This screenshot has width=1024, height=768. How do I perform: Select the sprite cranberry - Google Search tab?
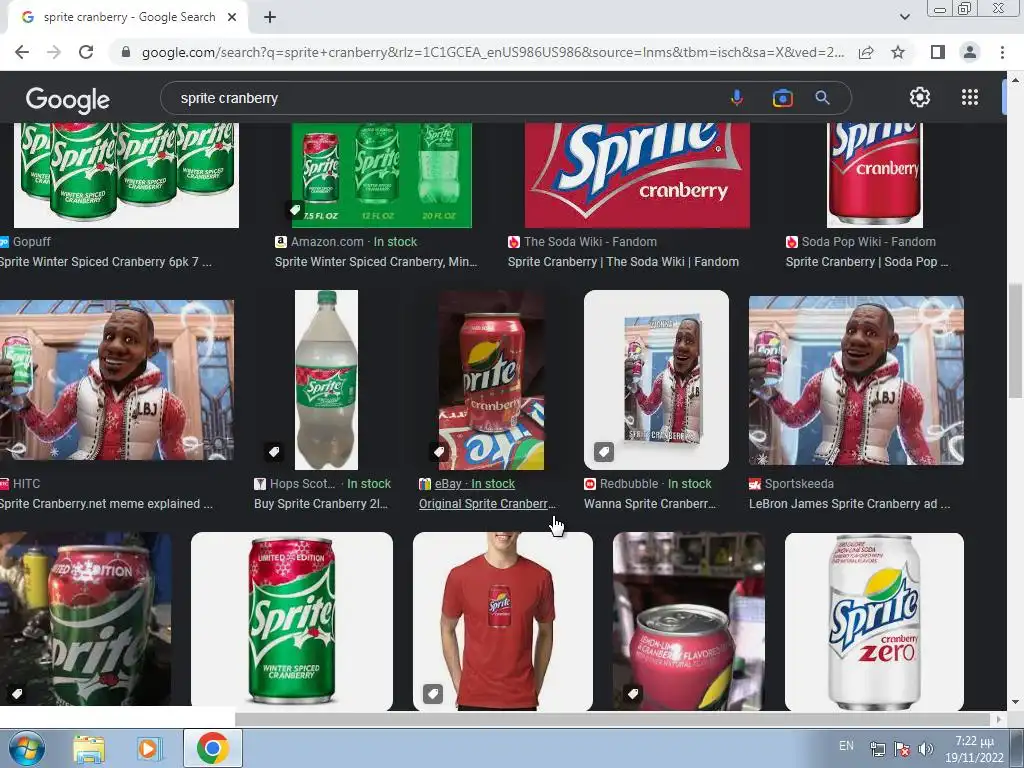(x=128, y=18)
